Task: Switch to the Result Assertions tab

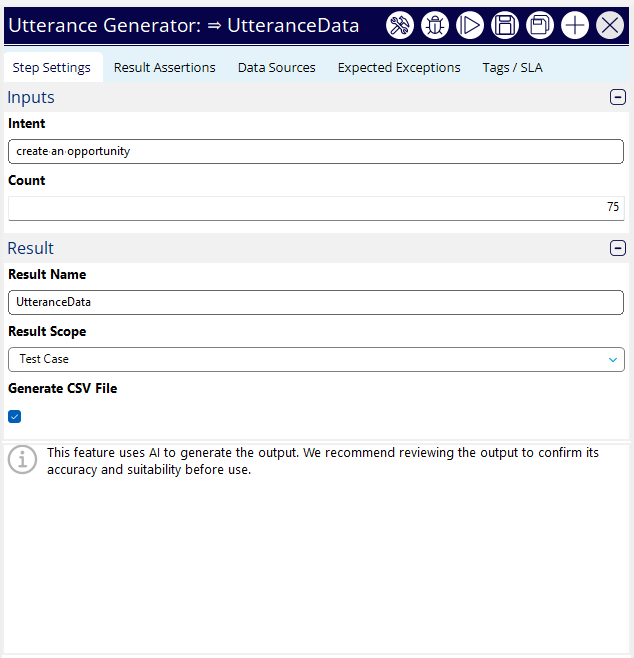Action: 164,68
